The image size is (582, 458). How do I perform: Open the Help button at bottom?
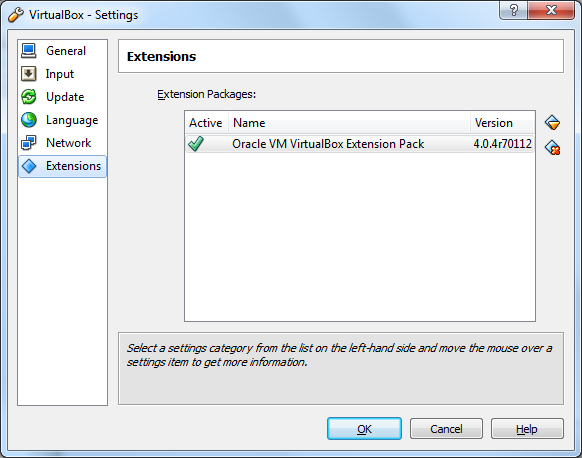pos(527,429)
